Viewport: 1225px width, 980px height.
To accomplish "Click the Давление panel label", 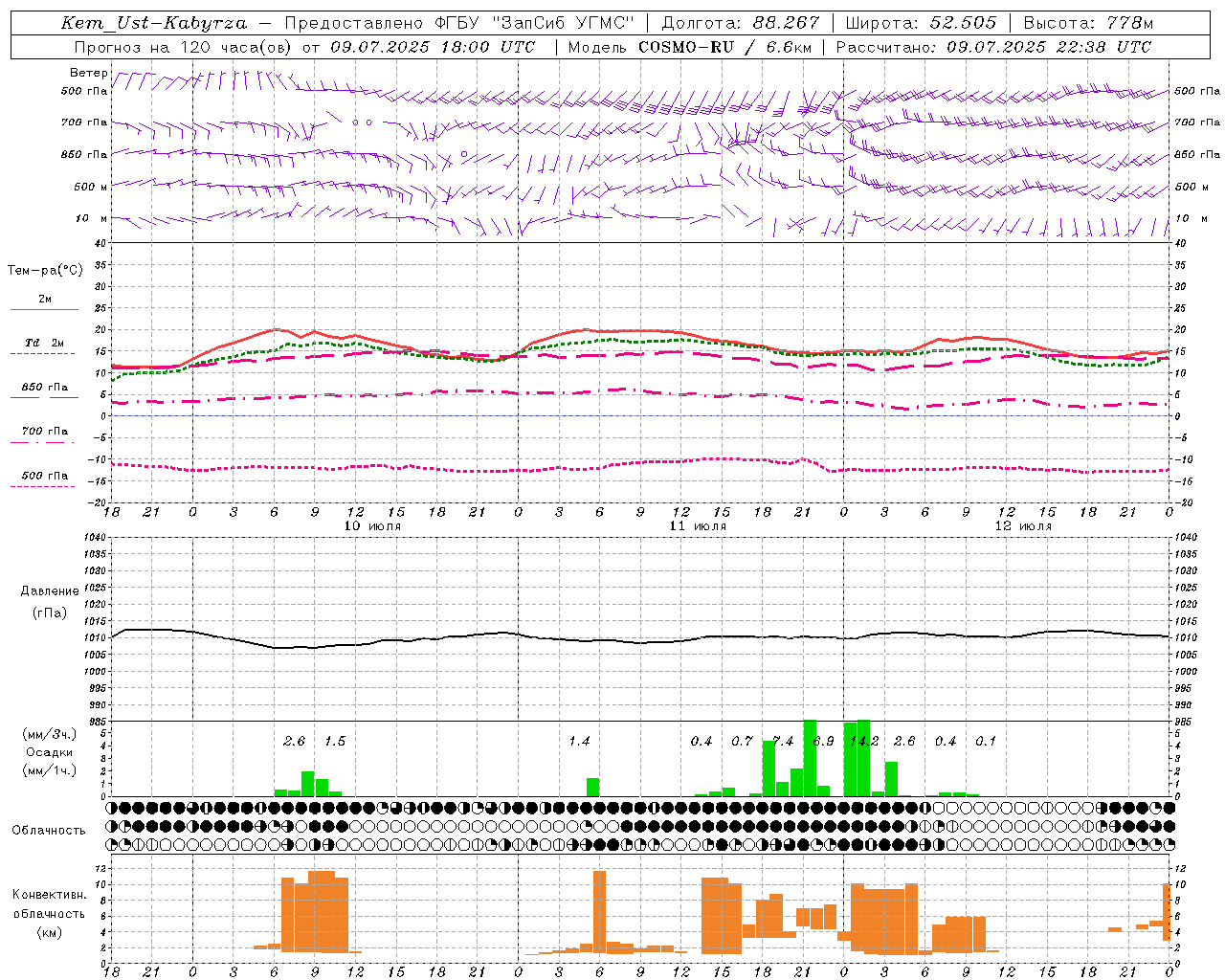I will 50,590.
